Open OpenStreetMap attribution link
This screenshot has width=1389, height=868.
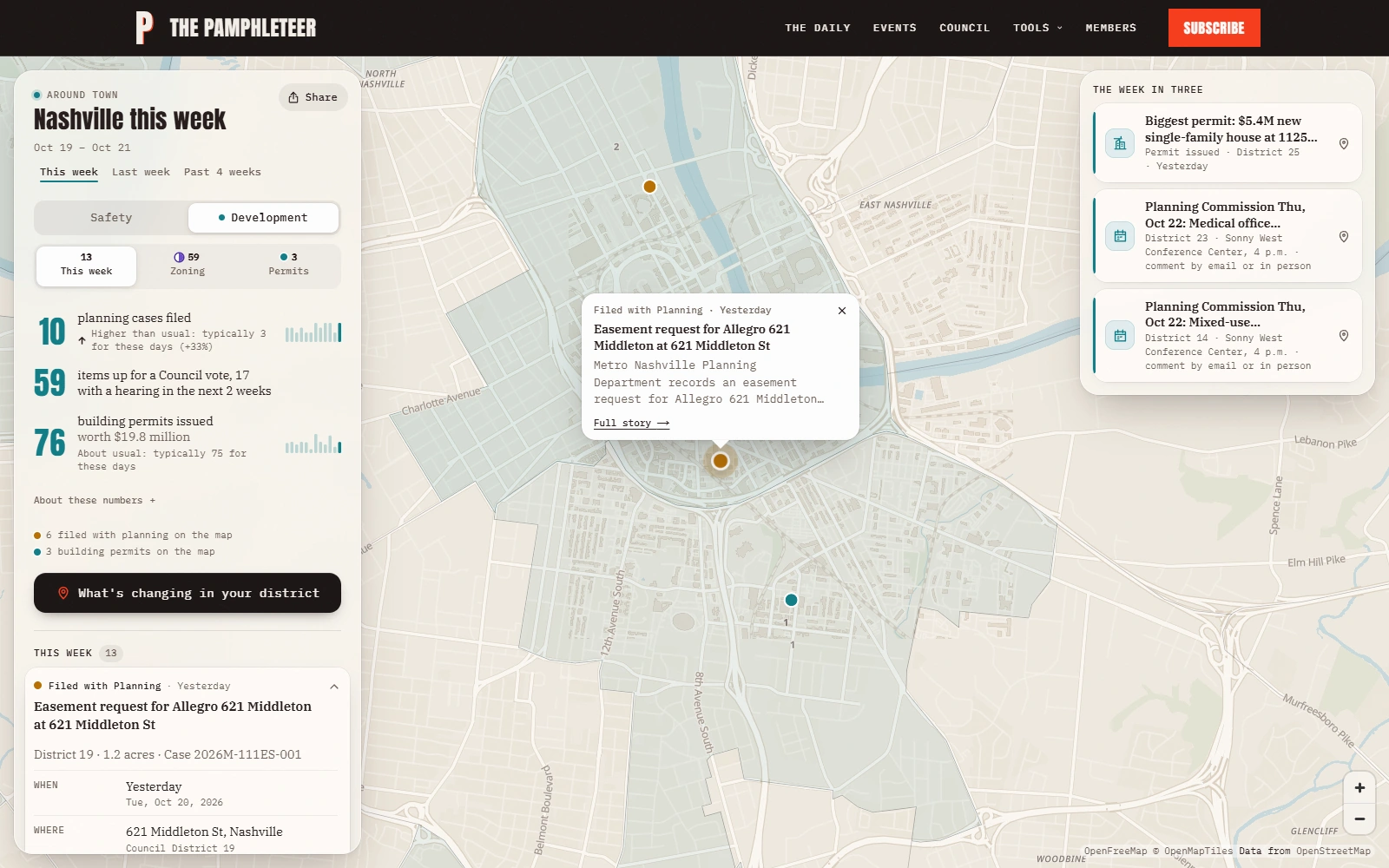1333,852
